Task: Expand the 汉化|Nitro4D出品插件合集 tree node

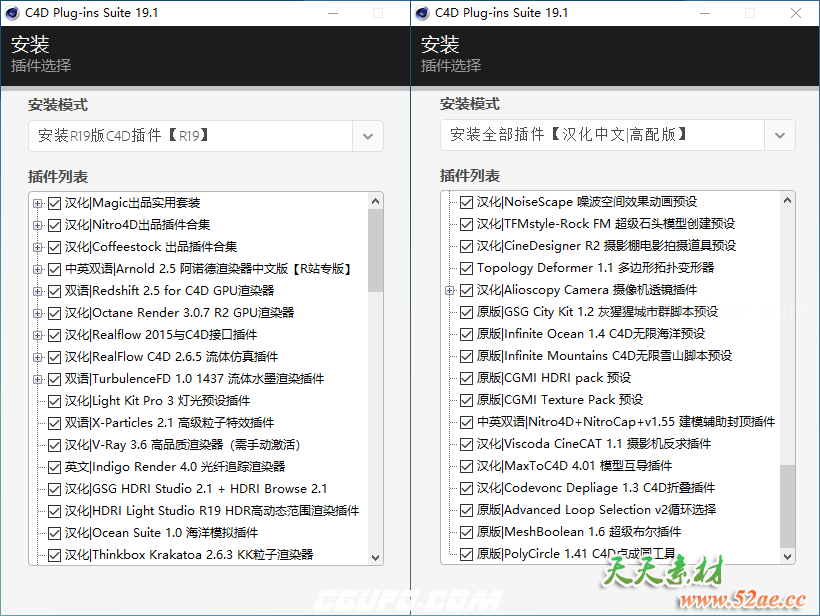Action: click(38, 225)
